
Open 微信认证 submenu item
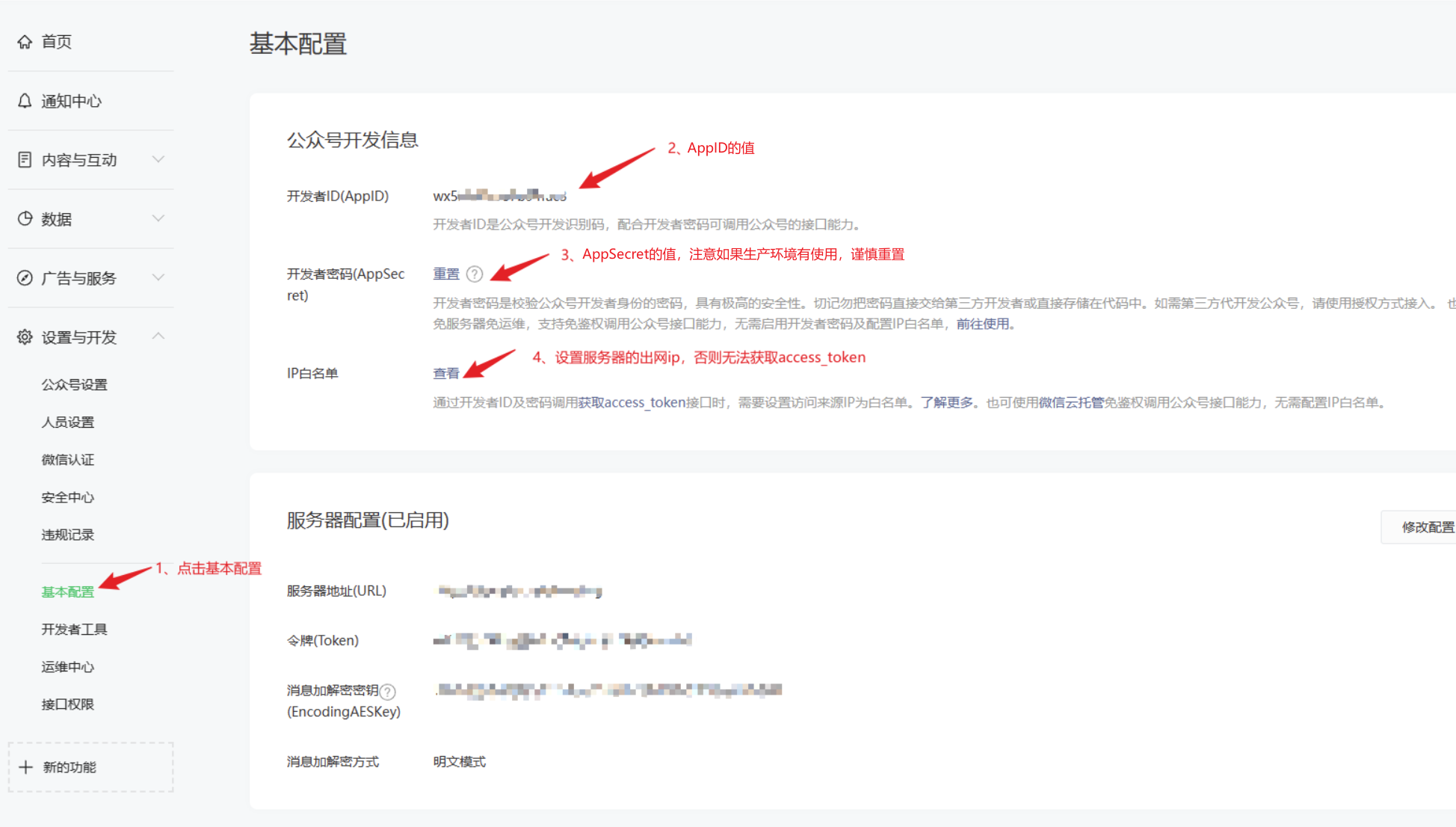(x=67, y=460)
